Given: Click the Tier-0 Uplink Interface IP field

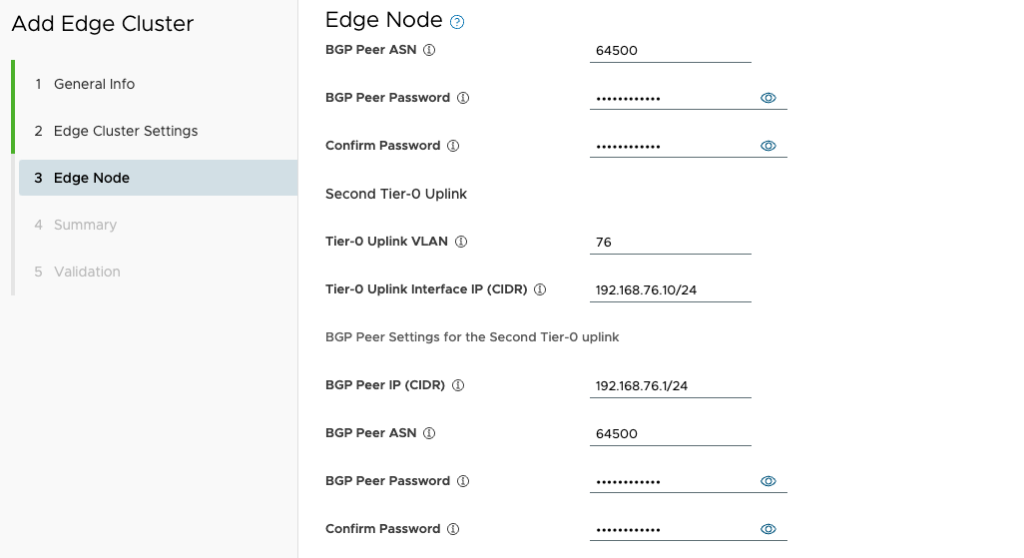Looking at the screenshot, I should 670,289.
